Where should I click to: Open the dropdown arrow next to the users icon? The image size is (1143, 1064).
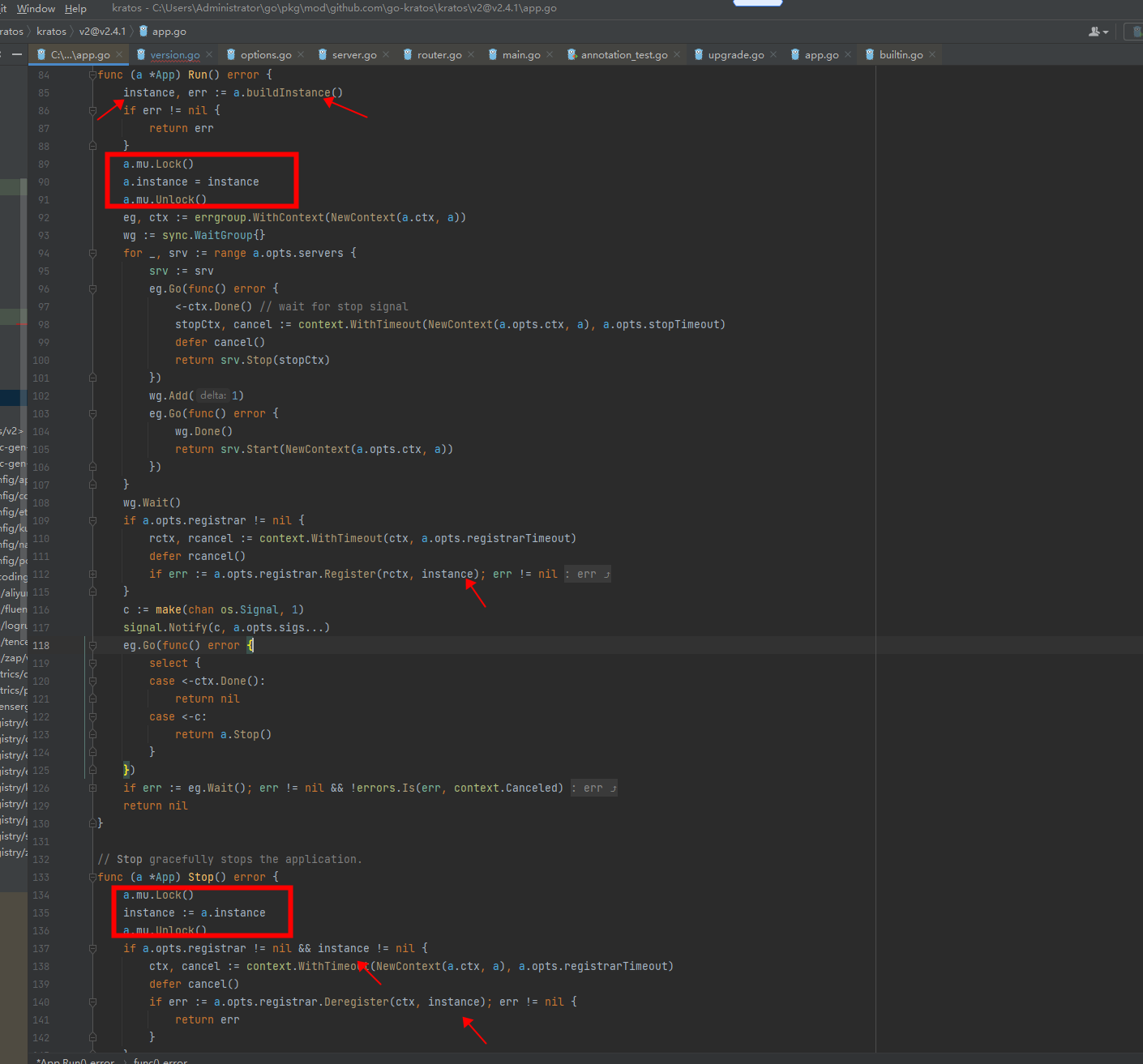point(1105,32)
